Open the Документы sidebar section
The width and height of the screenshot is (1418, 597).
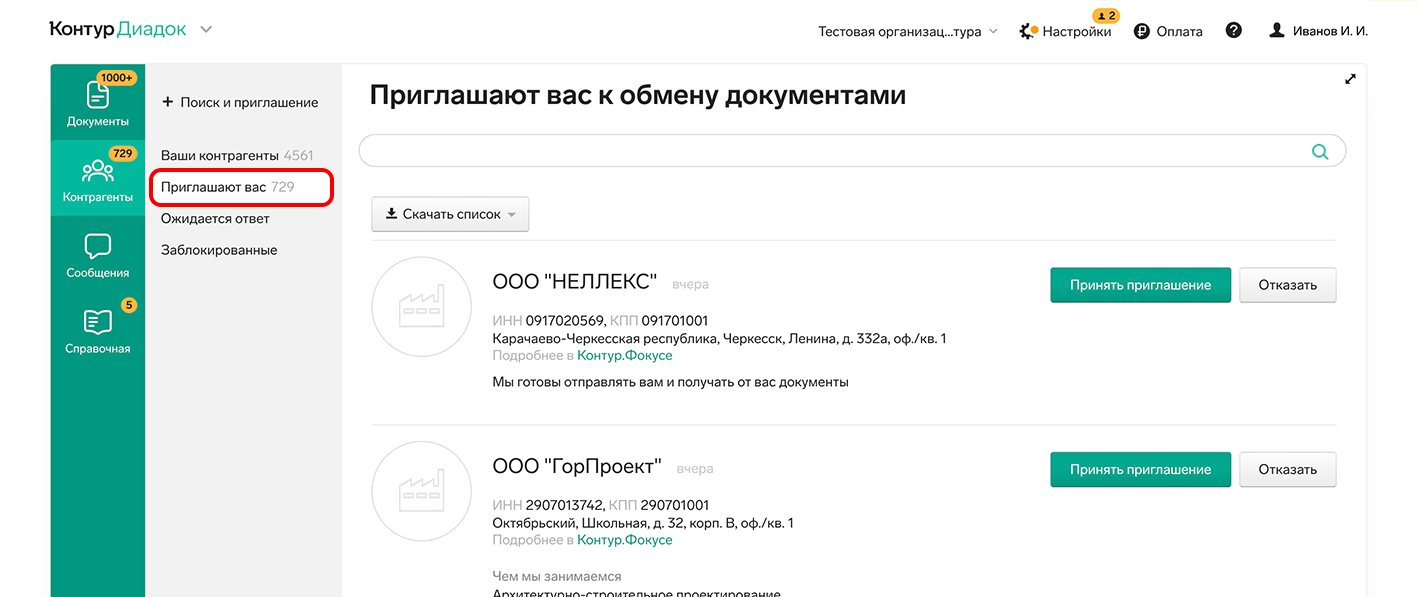(x=98, y=102)
